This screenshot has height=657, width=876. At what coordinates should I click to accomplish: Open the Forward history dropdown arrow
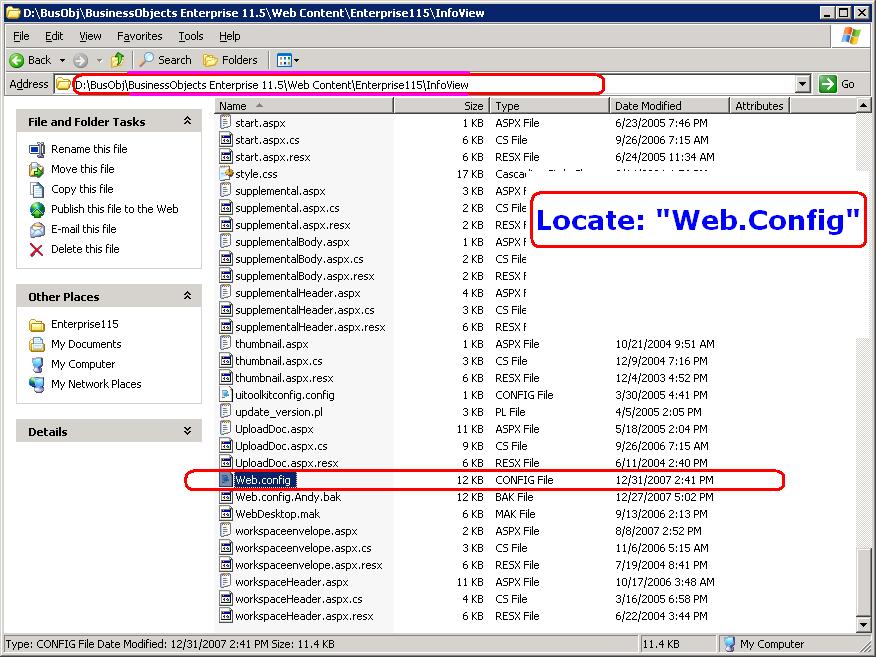[99, 60]
